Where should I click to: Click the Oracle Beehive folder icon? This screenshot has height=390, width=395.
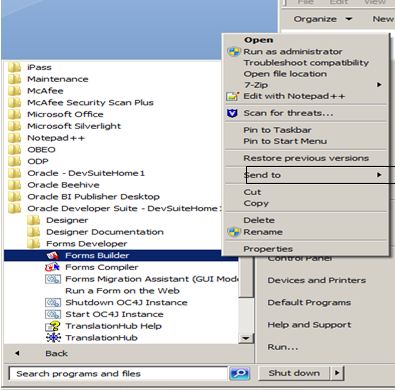pos(15,185)
